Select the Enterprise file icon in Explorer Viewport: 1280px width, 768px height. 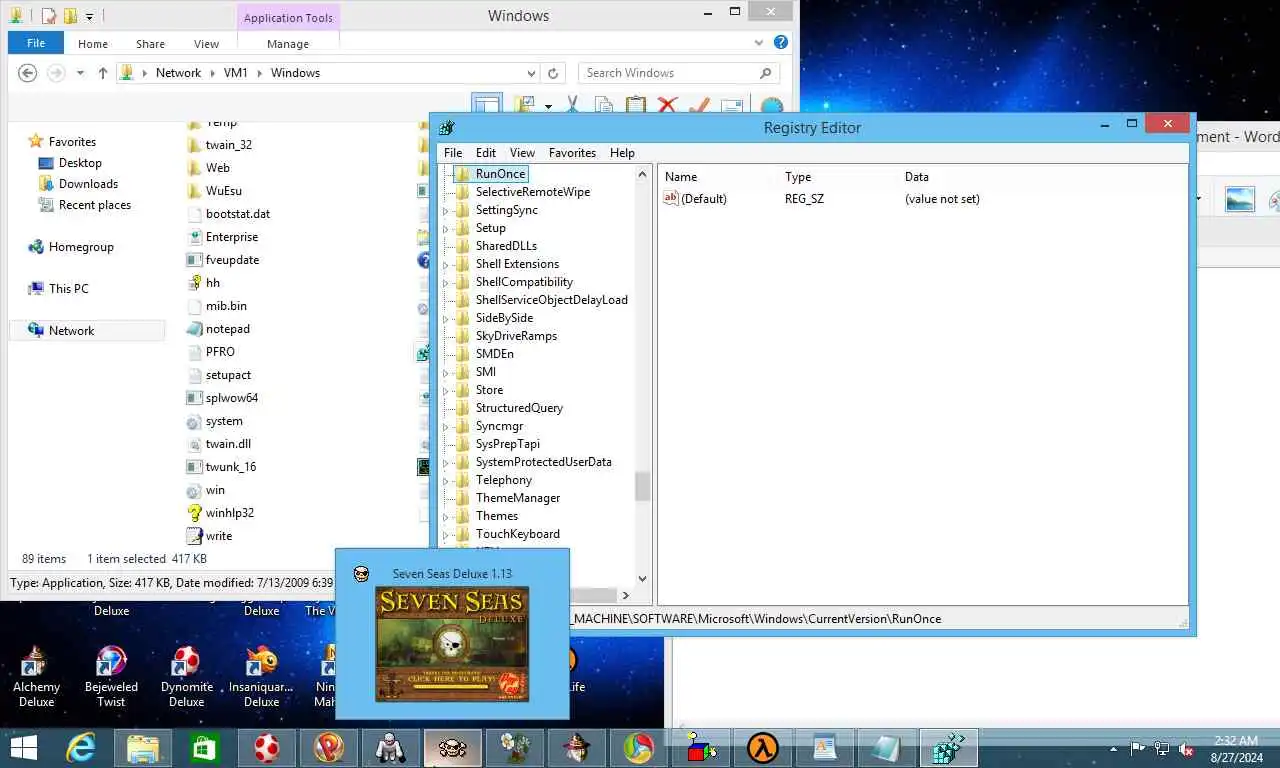click(x=195, y=237)
